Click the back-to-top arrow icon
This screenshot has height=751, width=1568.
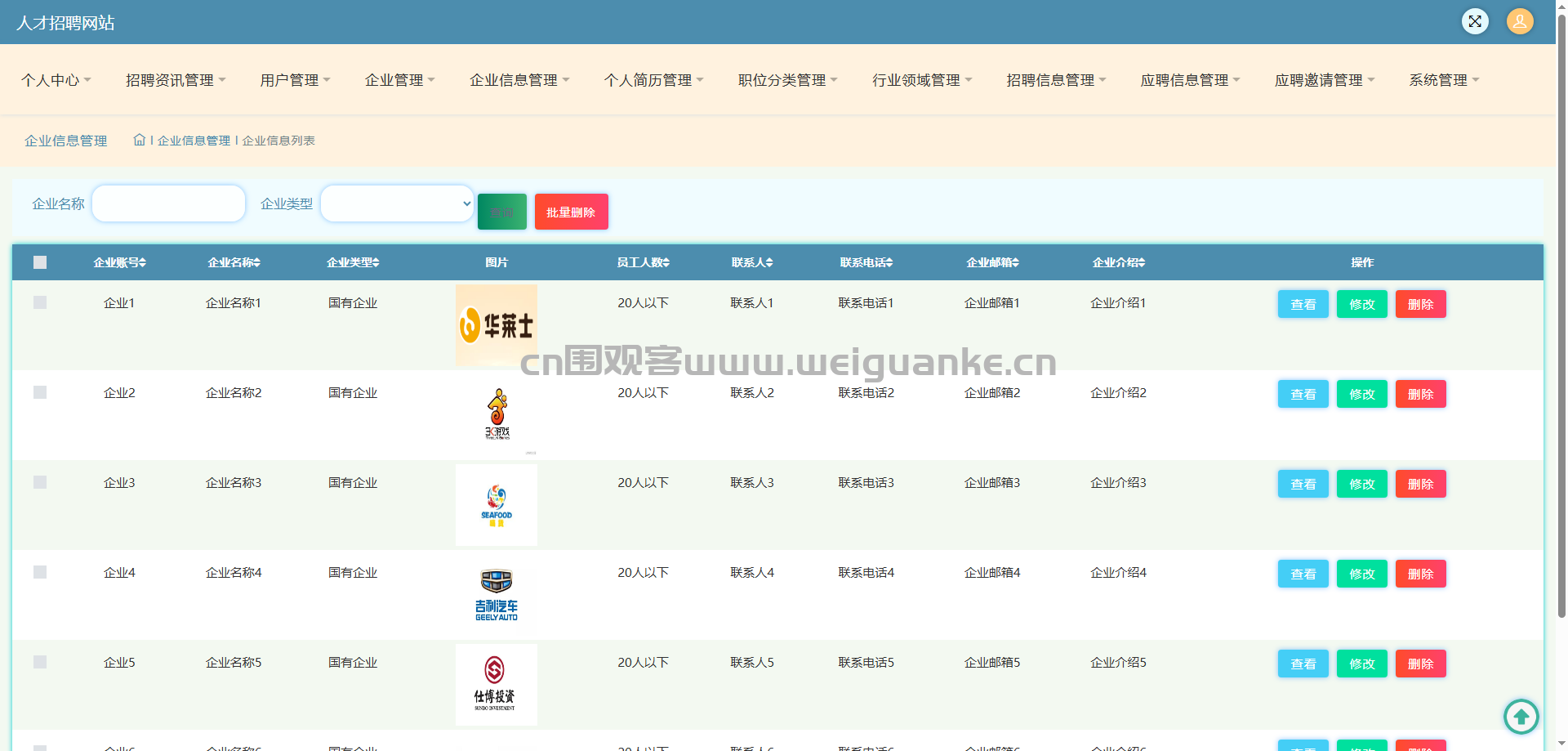pos(1521,717)
